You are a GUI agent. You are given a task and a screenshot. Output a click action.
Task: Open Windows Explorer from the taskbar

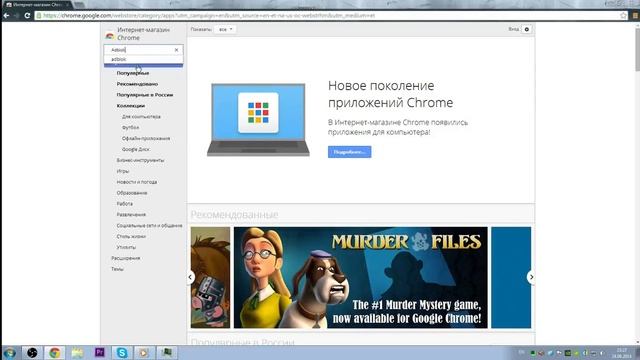[77, 353]
